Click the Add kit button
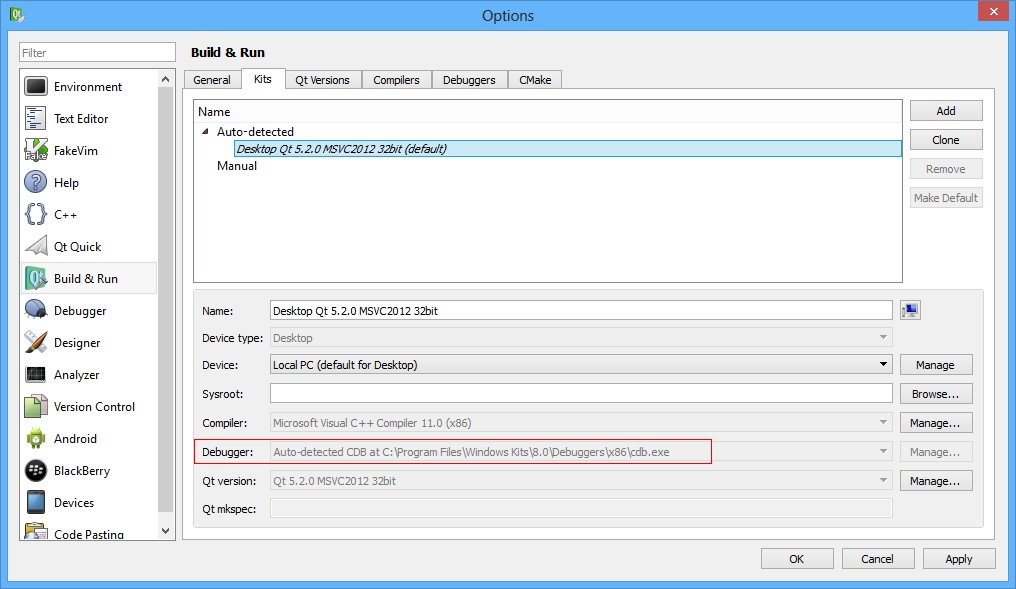Image resolution: width=1016 pixels, height=589 pixels. pos(946,111)
